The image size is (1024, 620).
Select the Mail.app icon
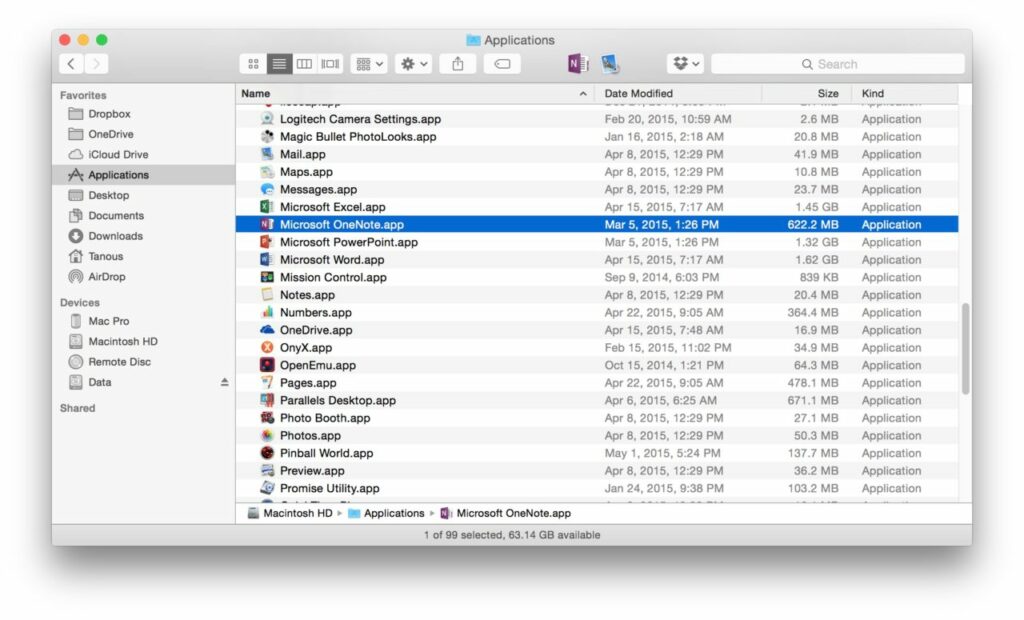coord(266,154)
